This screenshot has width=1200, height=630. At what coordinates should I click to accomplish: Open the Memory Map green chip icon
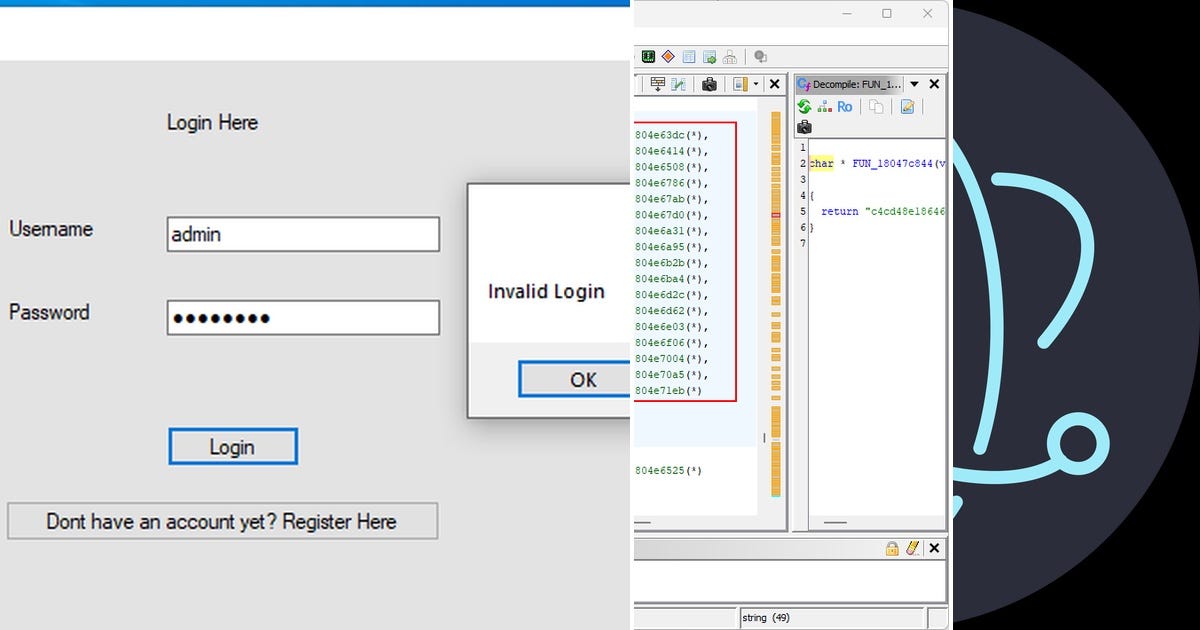pyautogui.click(x=648, y=56)
